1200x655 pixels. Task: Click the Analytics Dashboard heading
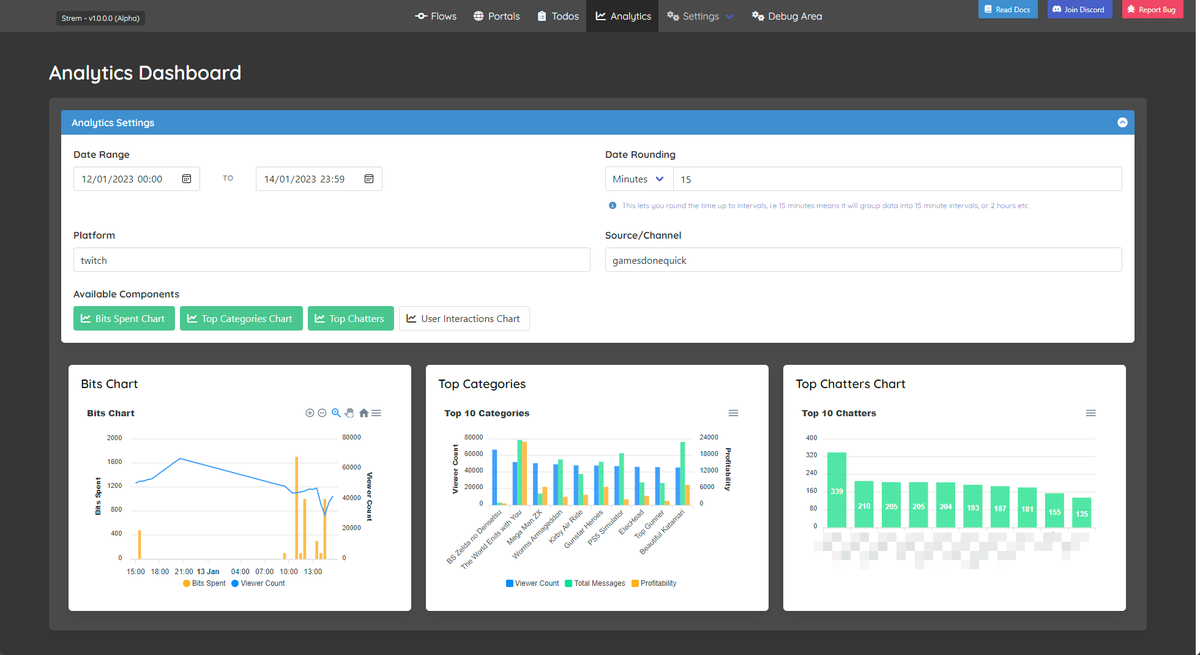click(145, 73)
